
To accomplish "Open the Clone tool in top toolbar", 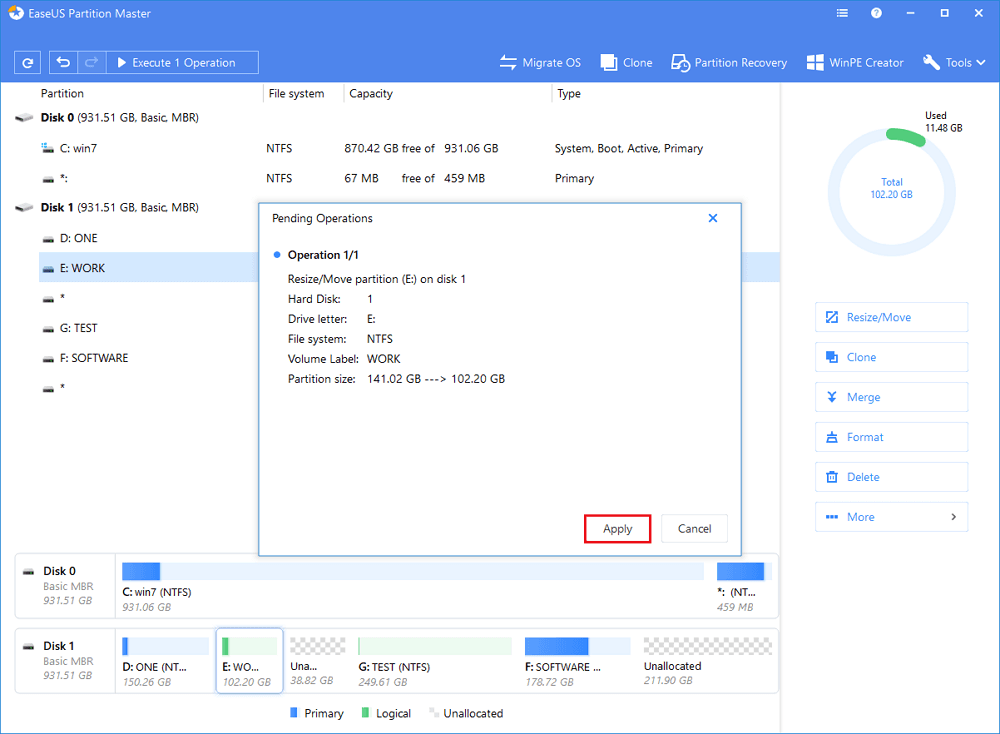I will click(626, 62).
